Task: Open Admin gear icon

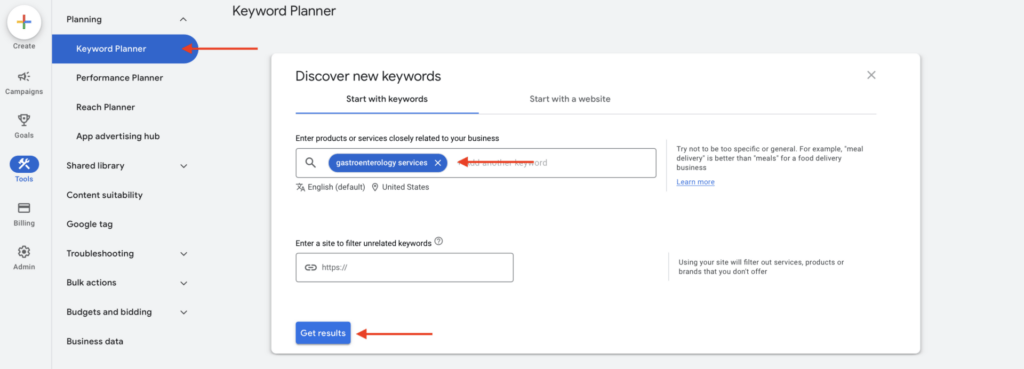Action: click(24, 252)
